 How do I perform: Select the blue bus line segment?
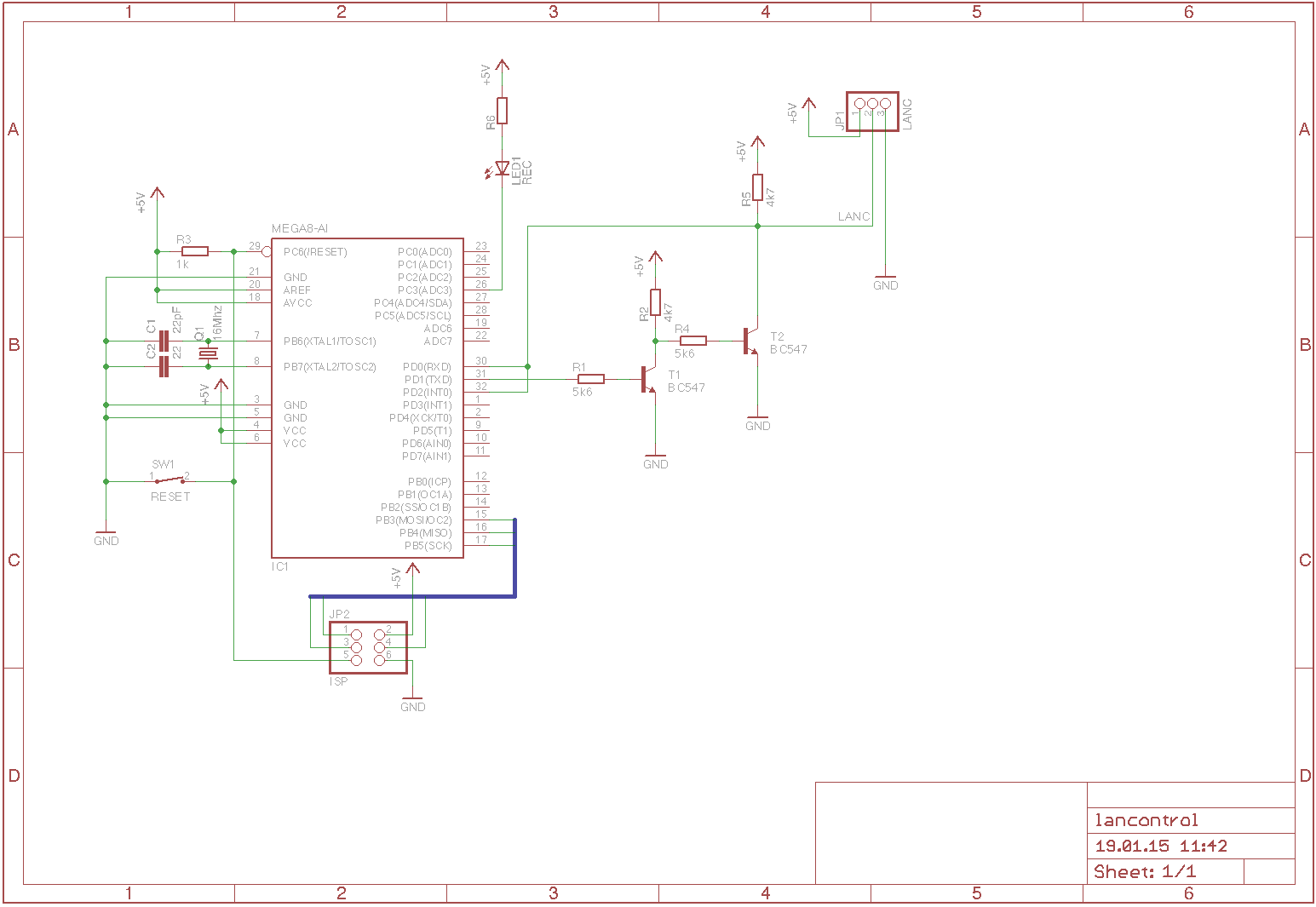[x=412, y=596]
